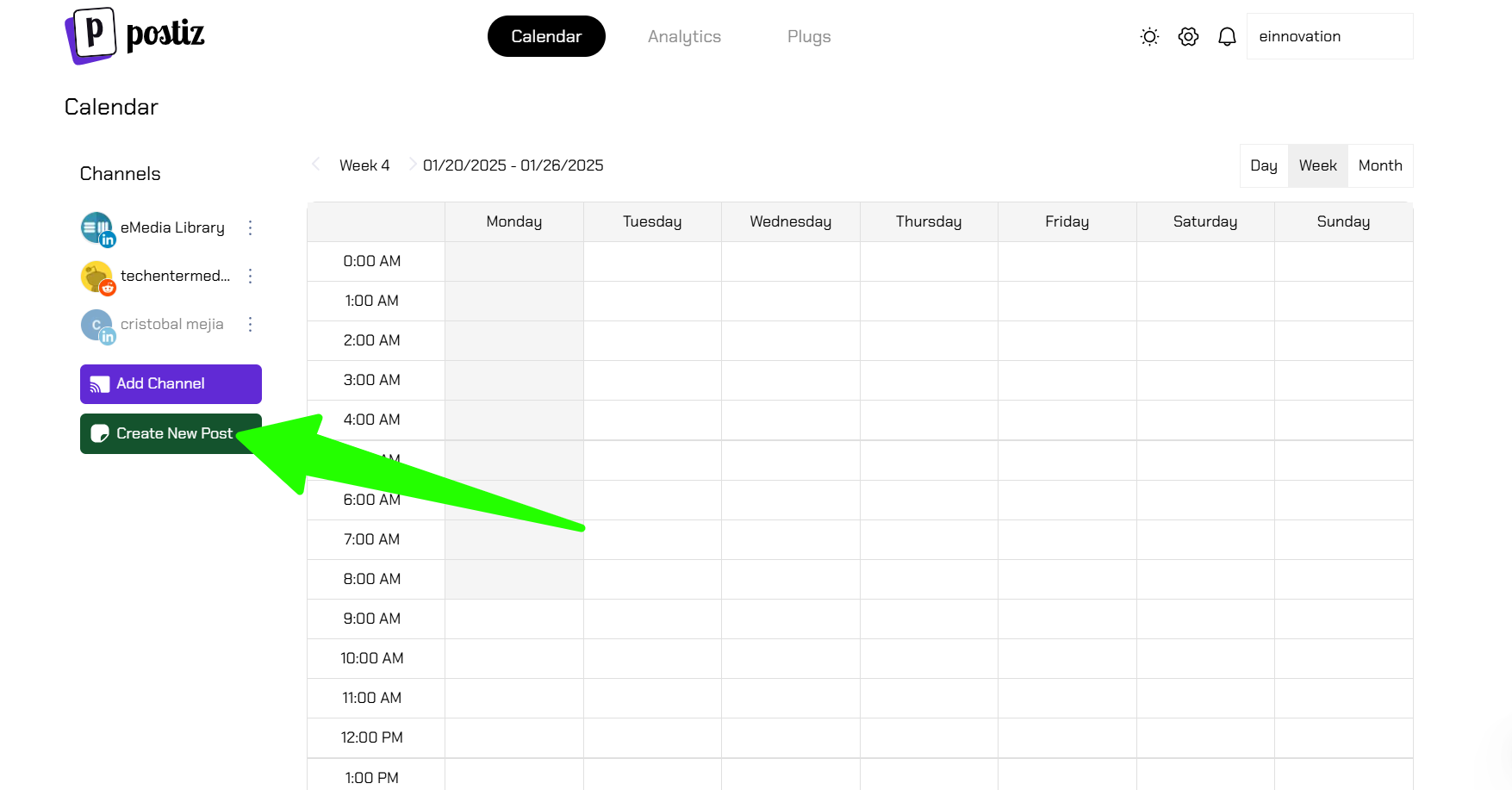Select the eMedia Library channel name
The height and width of the screenshot is (790, 1512).
[x=172, y=227]
